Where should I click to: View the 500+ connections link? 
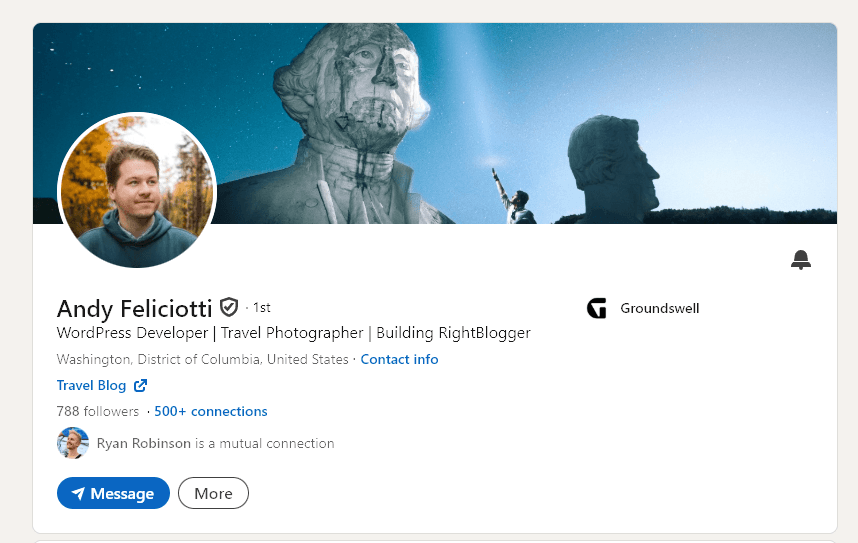[211, 411]
